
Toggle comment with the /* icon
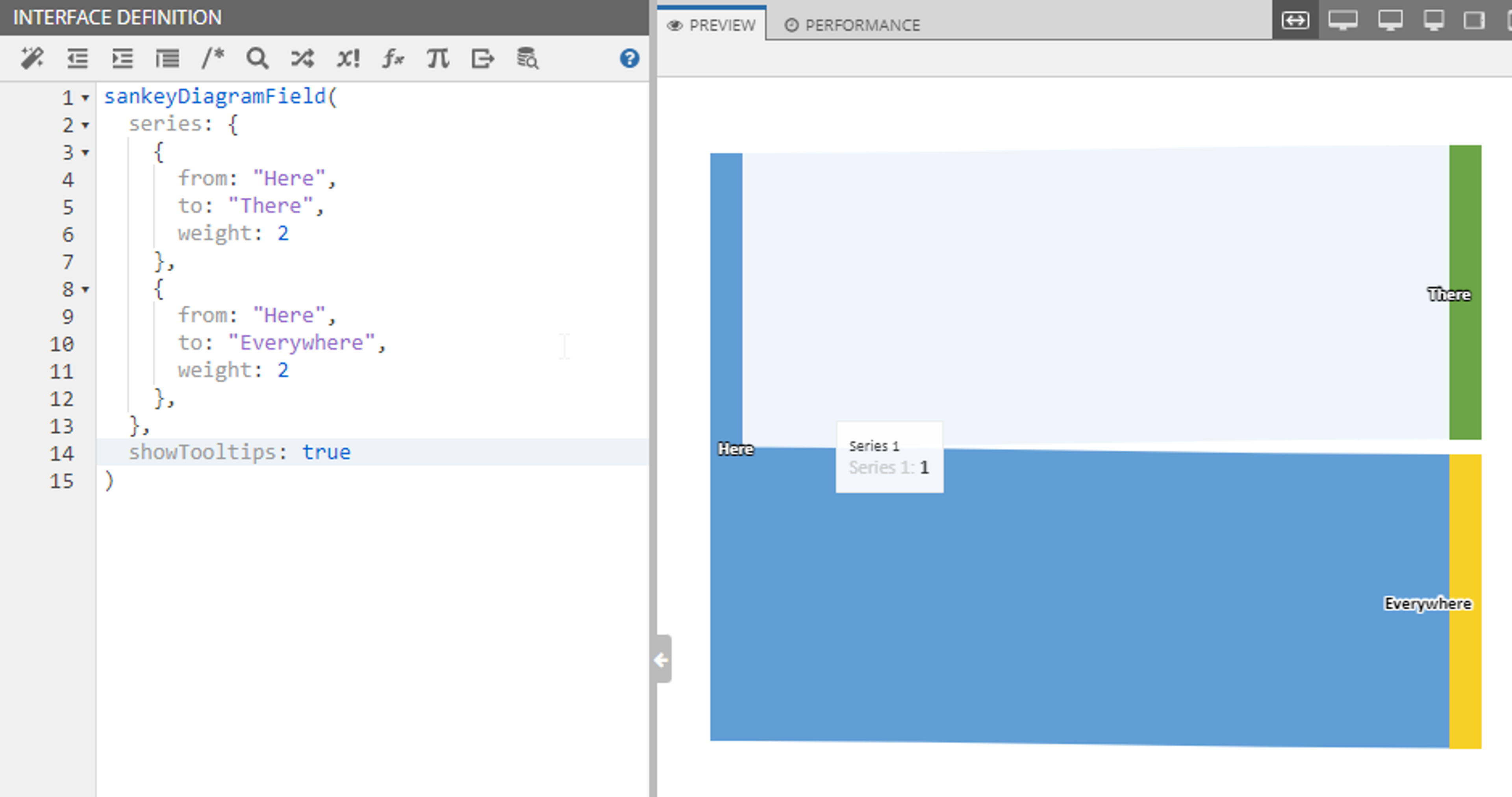pyautogui.click(x=213, y=58)
